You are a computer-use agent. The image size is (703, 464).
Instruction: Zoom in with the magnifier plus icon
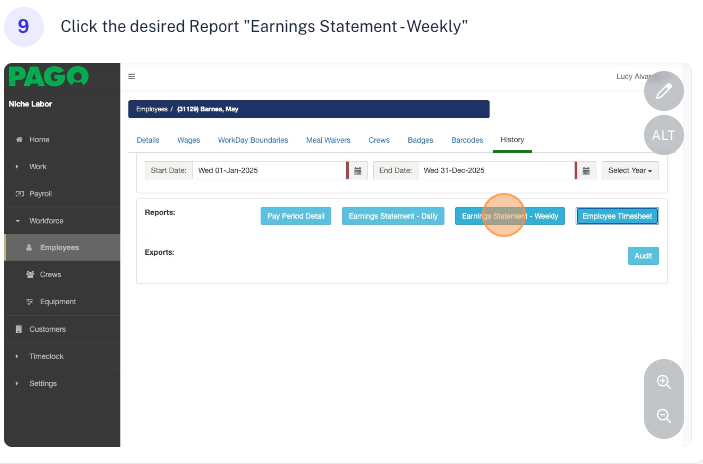tap(664, 381)
